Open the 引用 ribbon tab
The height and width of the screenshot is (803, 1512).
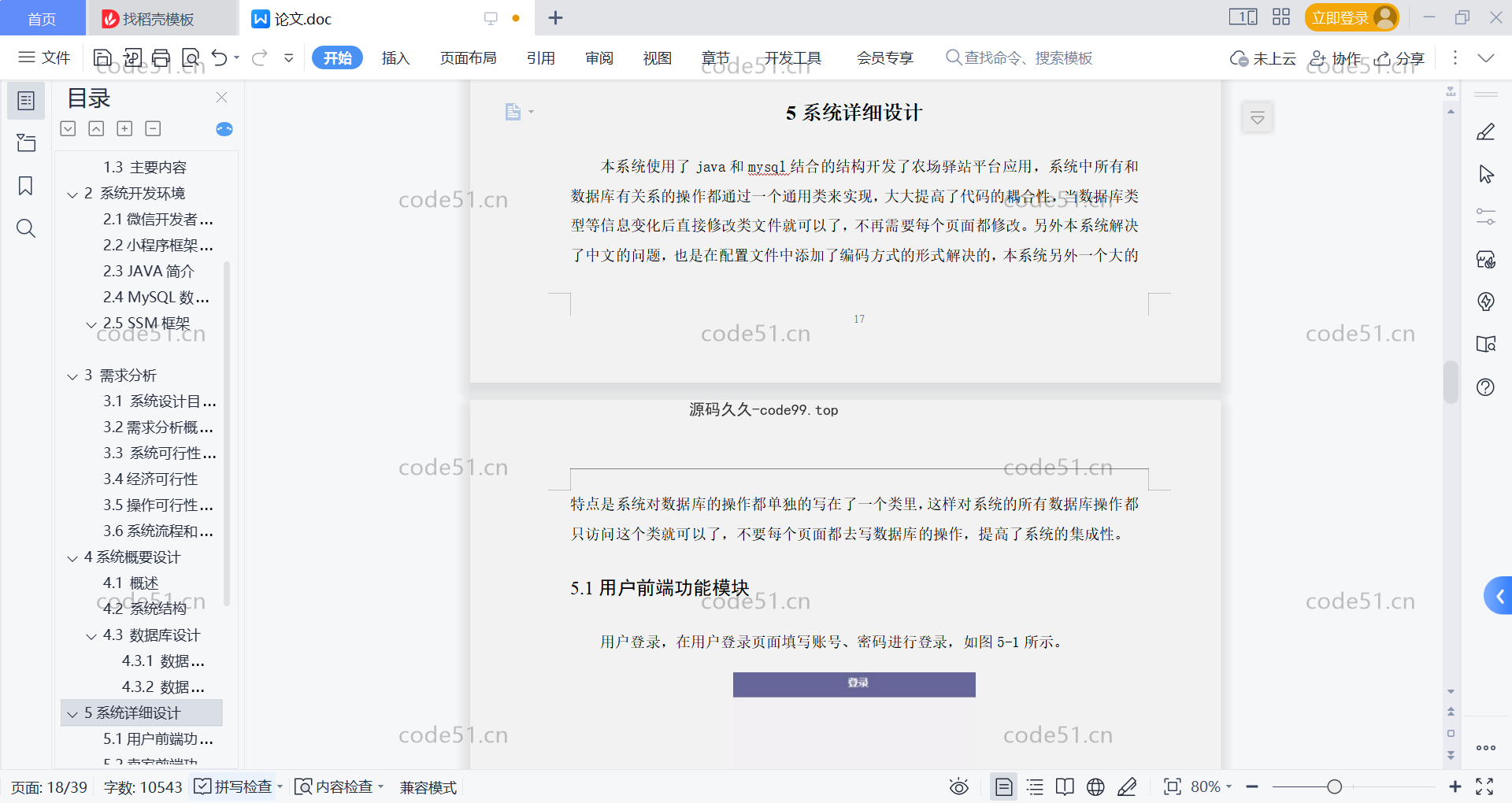[541, 57]
